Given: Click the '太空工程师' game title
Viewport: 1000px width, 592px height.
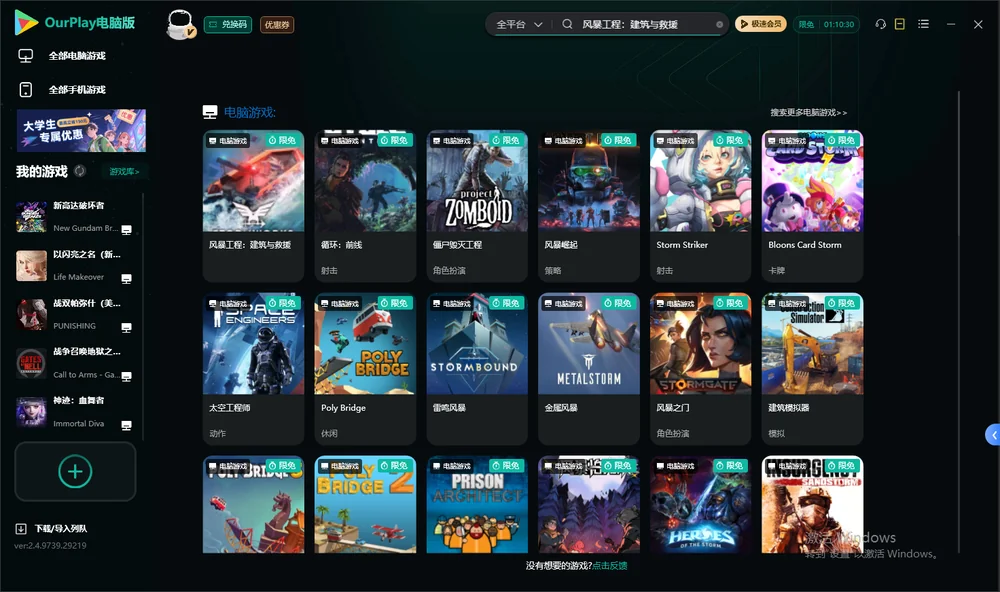Looking at the screenshot, I should (x=230, y=408).
